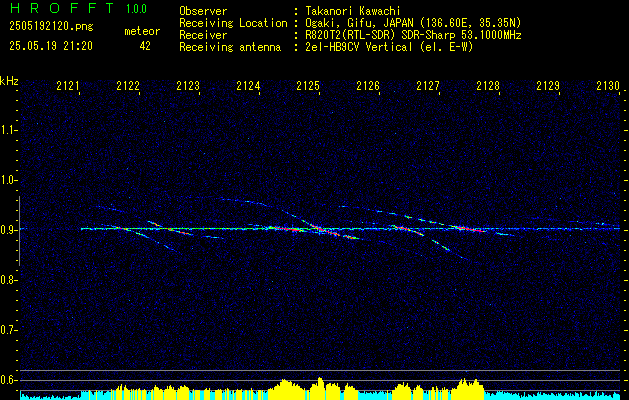Click the 2123 time marker
This screenshot has height=400, width=629.
click(x=188, y=86)
